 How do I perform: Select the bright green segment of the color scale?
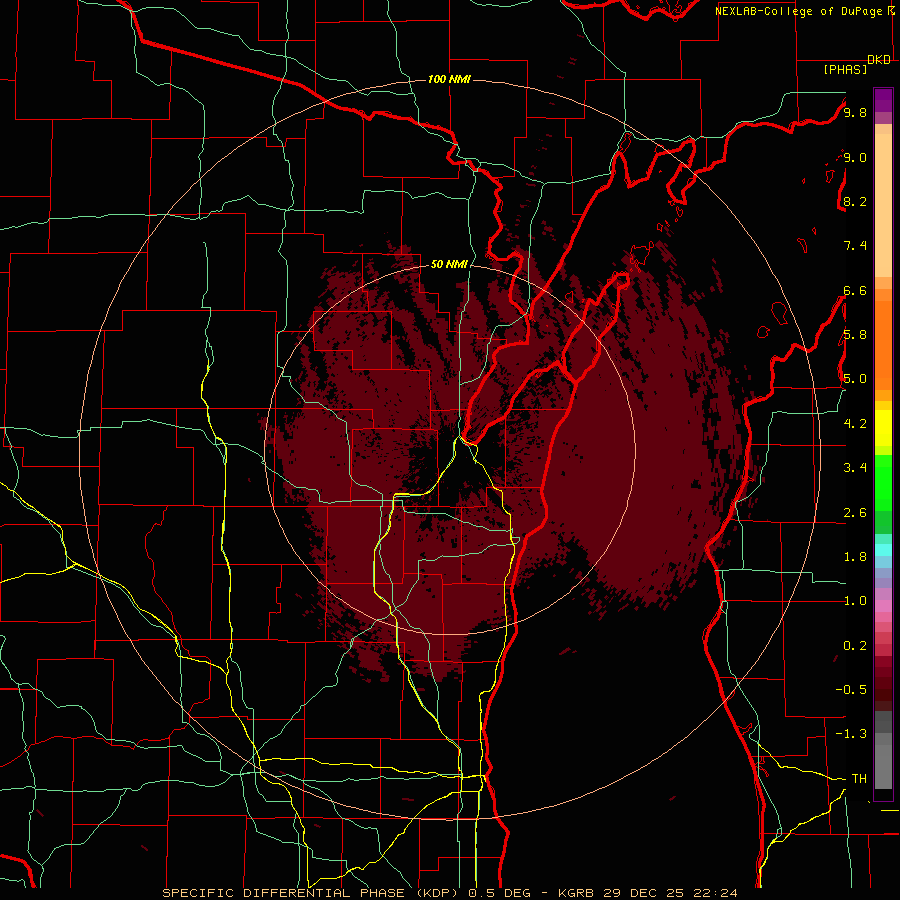[x=883, y=483]
